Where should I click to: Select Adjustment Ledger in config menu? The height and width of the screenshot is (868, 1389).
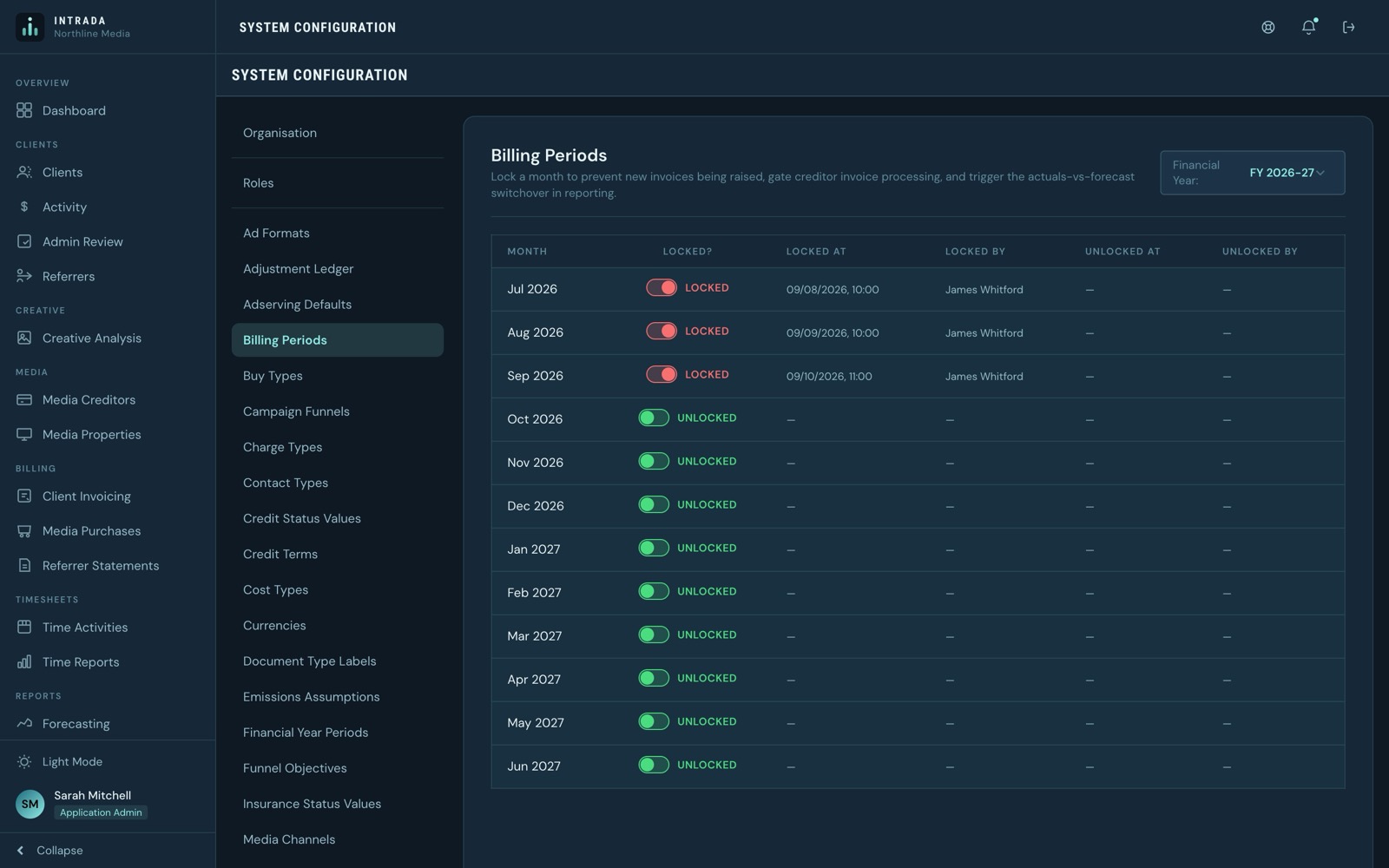[x=337, y=269]
